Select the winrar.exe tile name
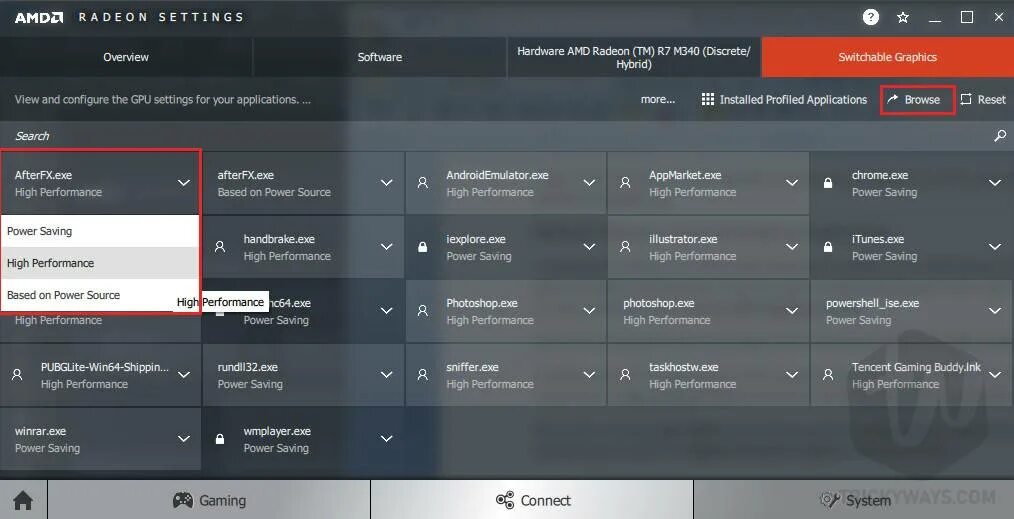 [x=40, y=431]
